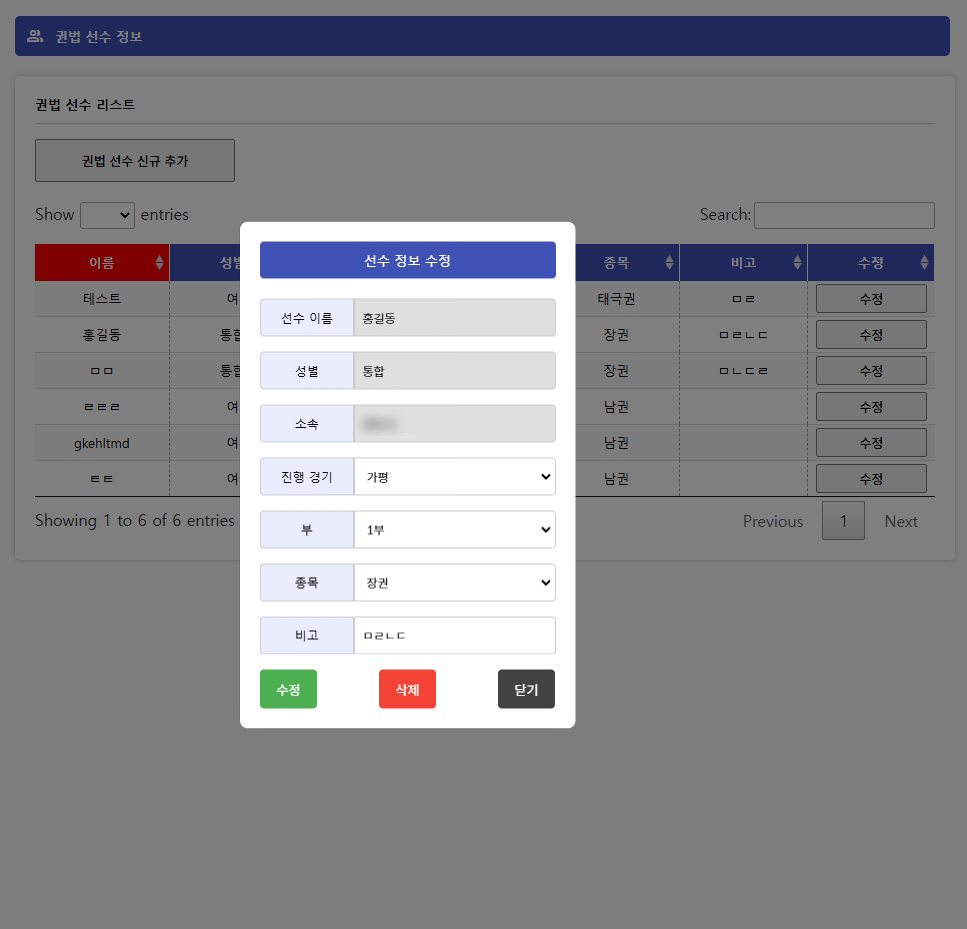The width and height of the screenshot is (967, 929).
Task: Open the 종목 dropdown showing 장권
Action: point(454,583)
